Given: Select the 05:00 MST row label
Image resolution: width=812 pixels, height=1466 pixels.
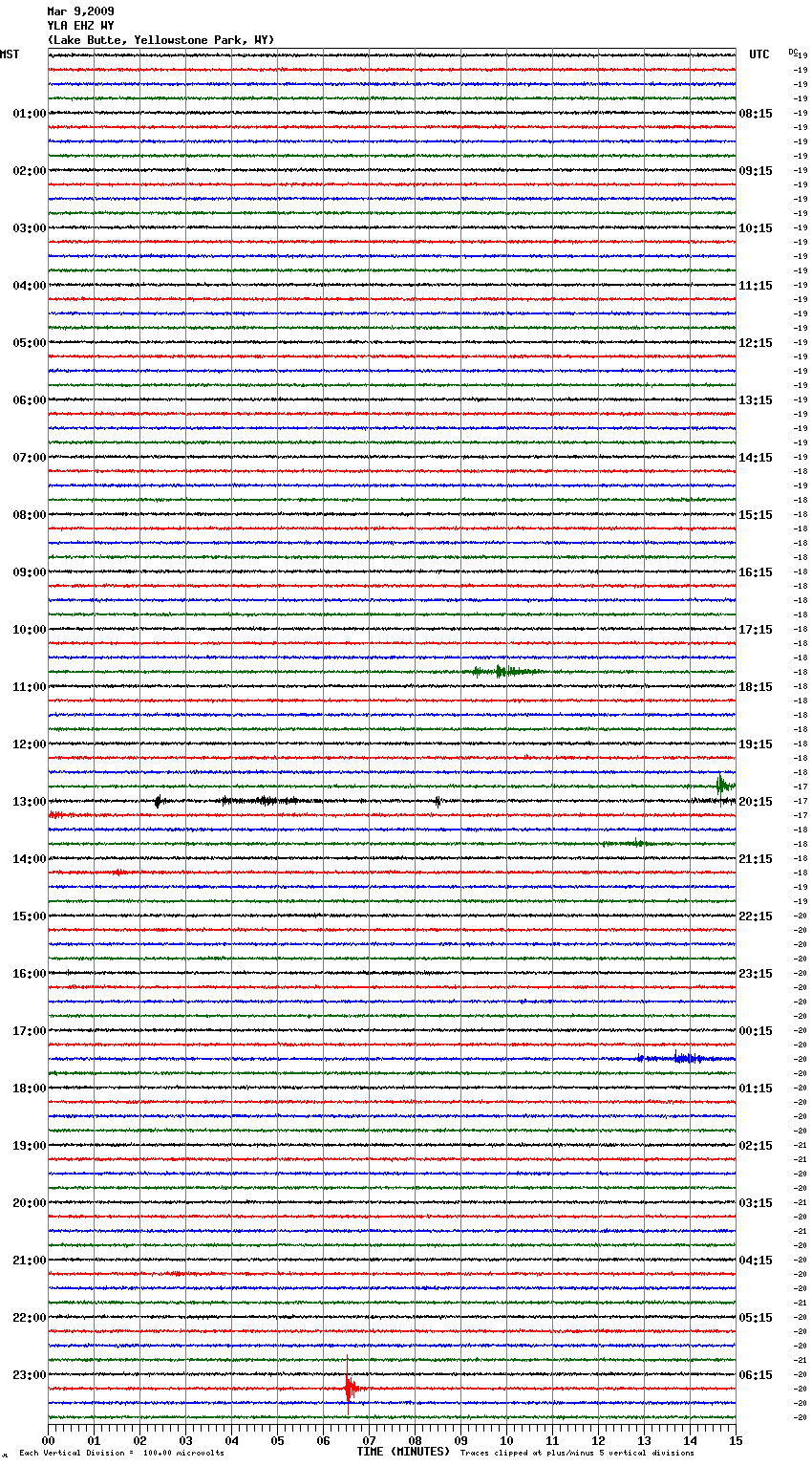Looking at the screenshot, I should (x=29, y=343).
